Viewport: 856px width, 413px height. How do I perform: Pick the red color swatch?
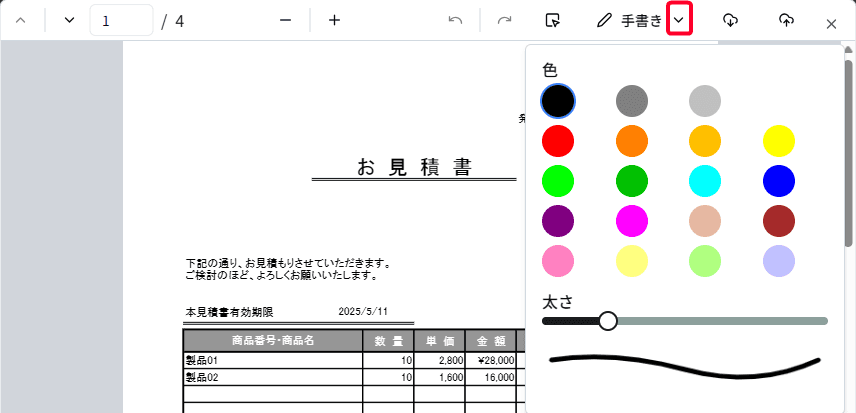click(x=558, y=141)
